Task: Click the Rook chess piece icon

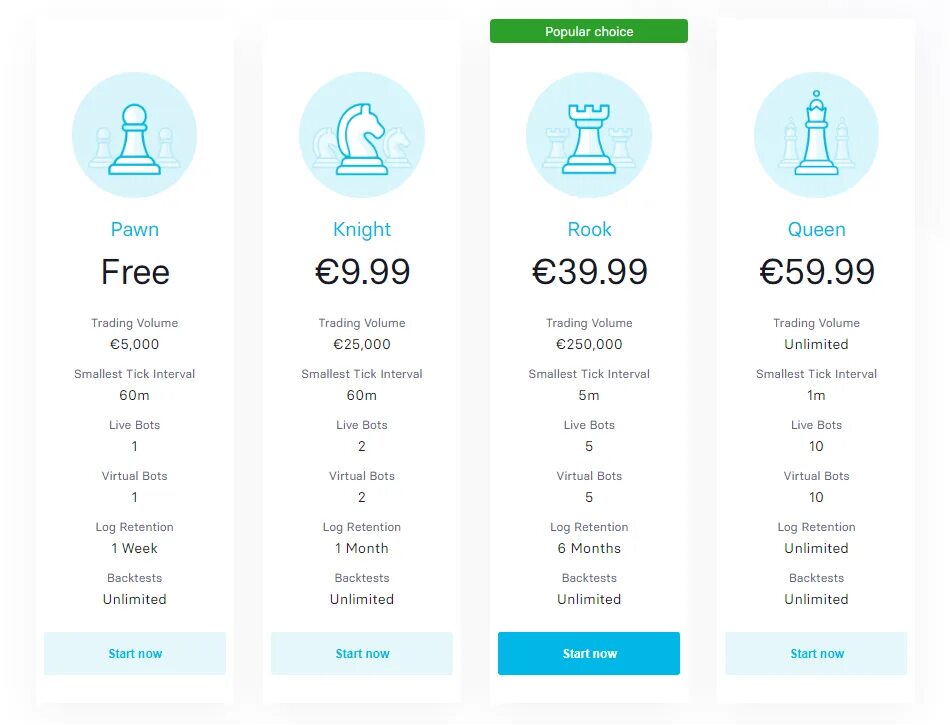Action: (589, 134)
